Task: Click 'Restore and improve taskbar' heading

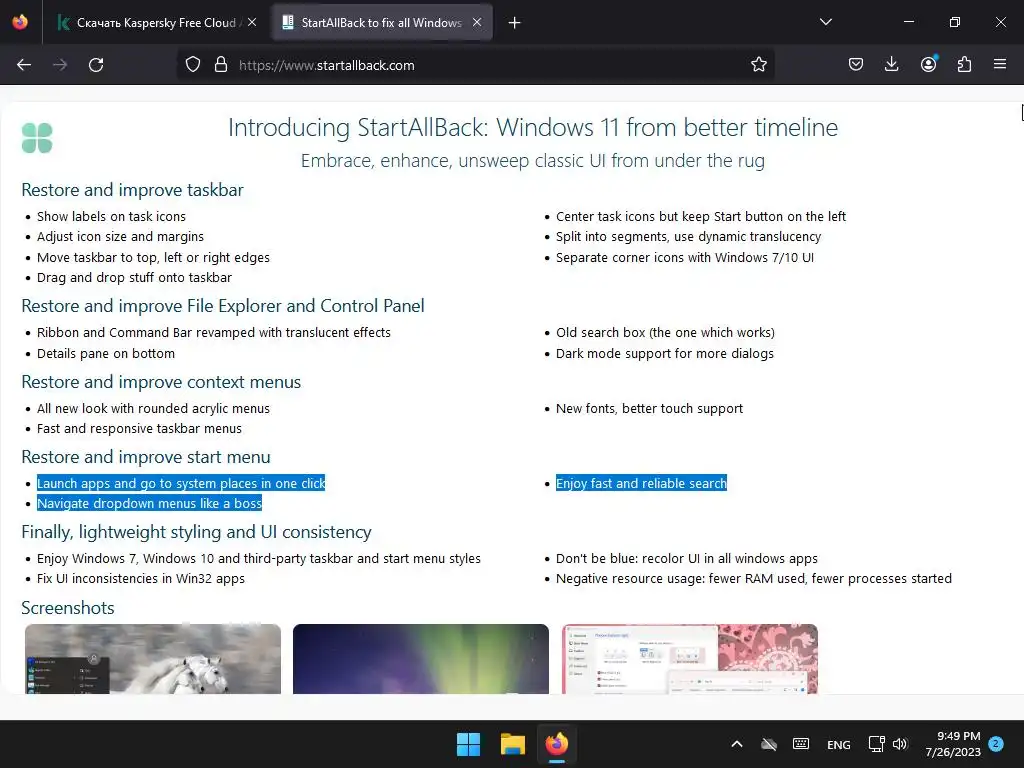Action: (133, 190)
